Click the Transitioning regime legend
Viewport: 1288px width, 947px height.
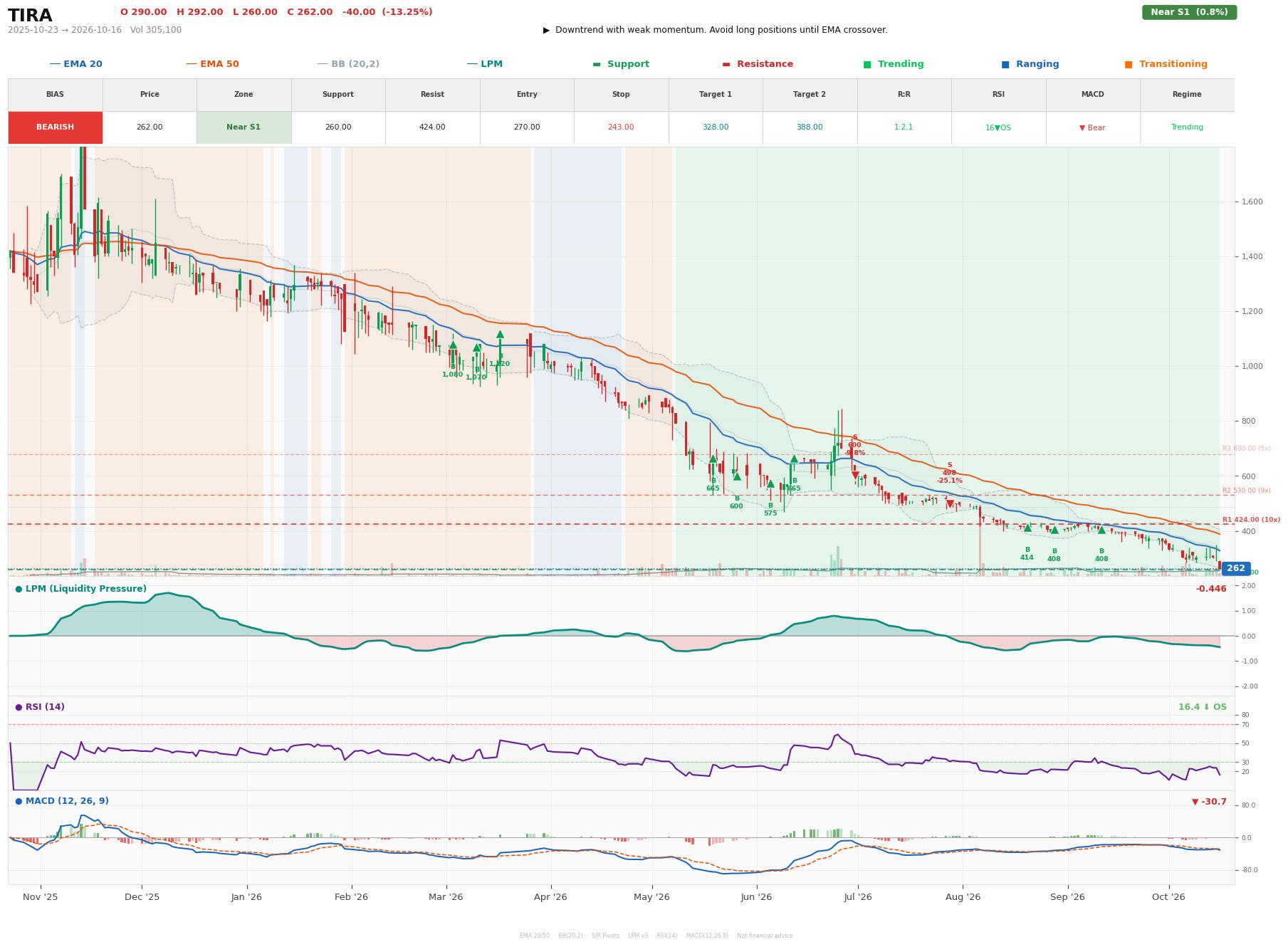[x=1166, y=64]
